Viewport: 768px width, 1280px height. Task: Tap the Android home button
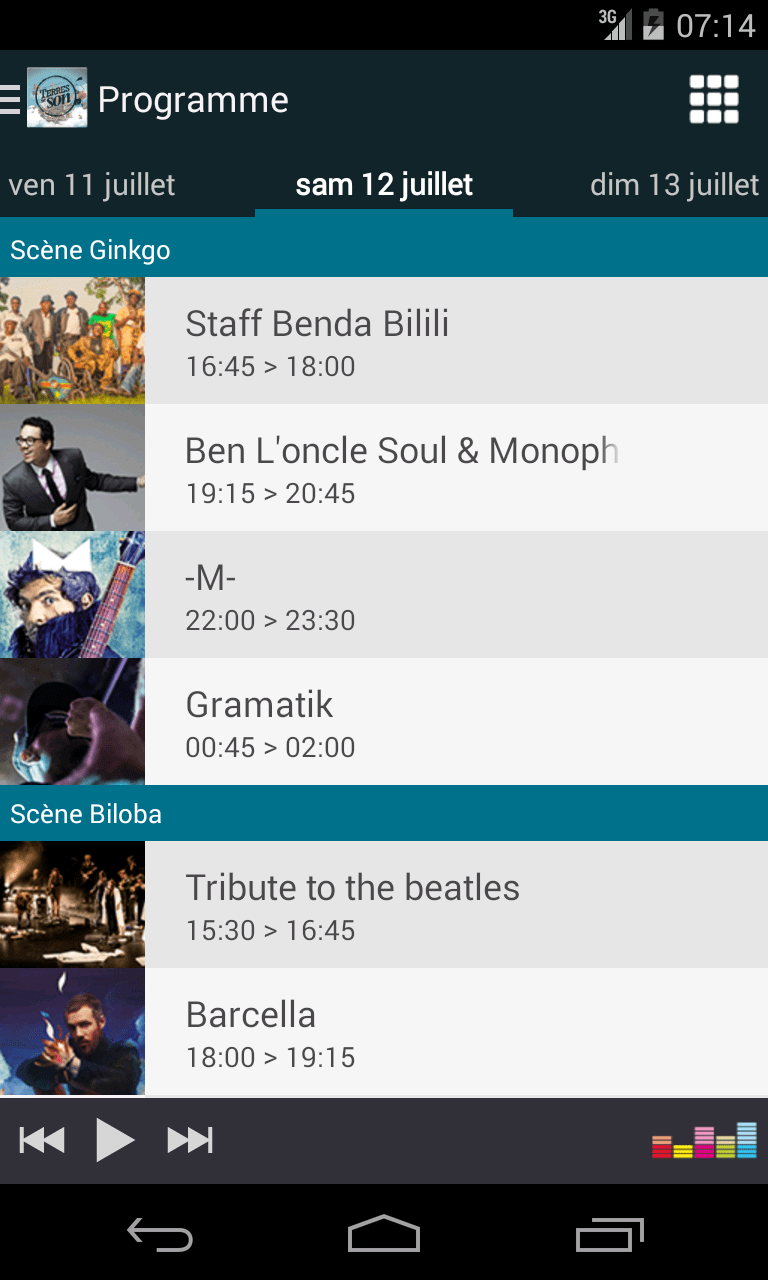tap(384, 1234)
